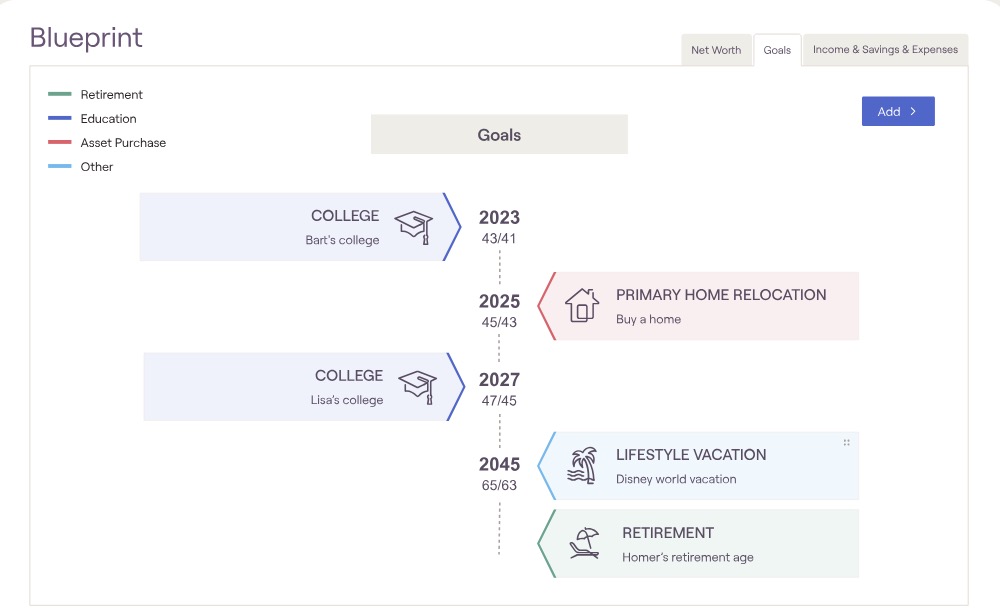Screen dimensions: 1000x608
Task: Click the Goals heading banner
Action: pos(499,135)
